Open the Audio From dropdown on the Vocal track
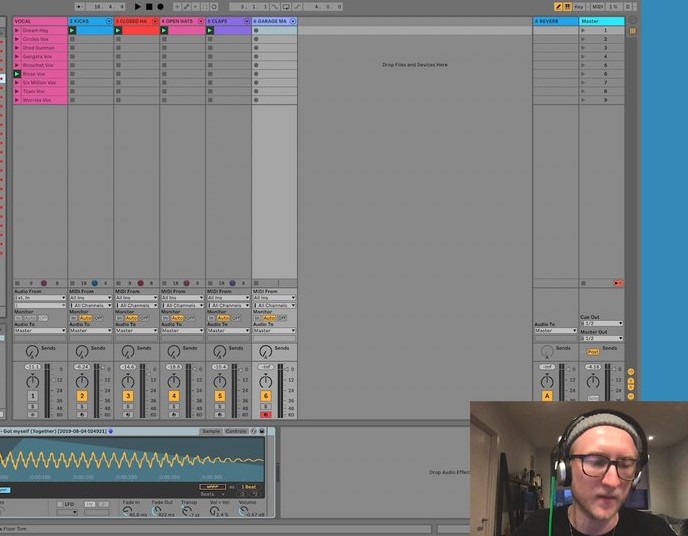 point(40,297)
